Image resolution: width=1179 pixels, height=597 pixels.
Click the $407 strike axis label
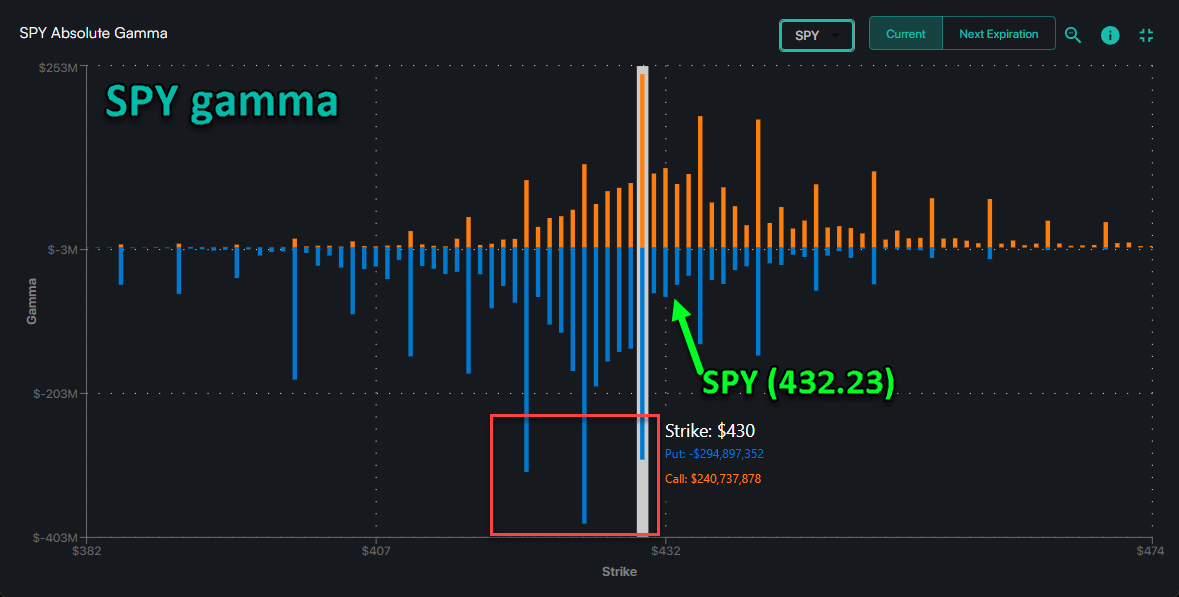[x=375, y=551]
